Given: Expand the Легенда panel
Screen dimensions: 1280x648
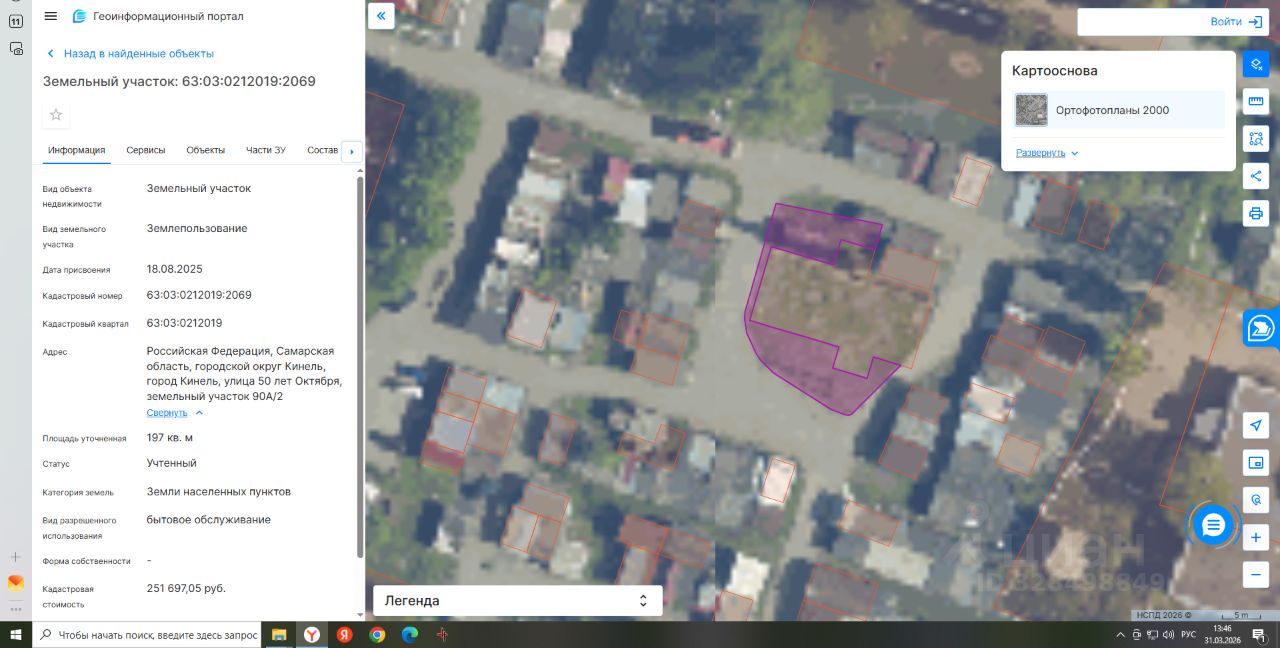Looking at the screenshot, I should pyautogui.click(x=517, y=600).
